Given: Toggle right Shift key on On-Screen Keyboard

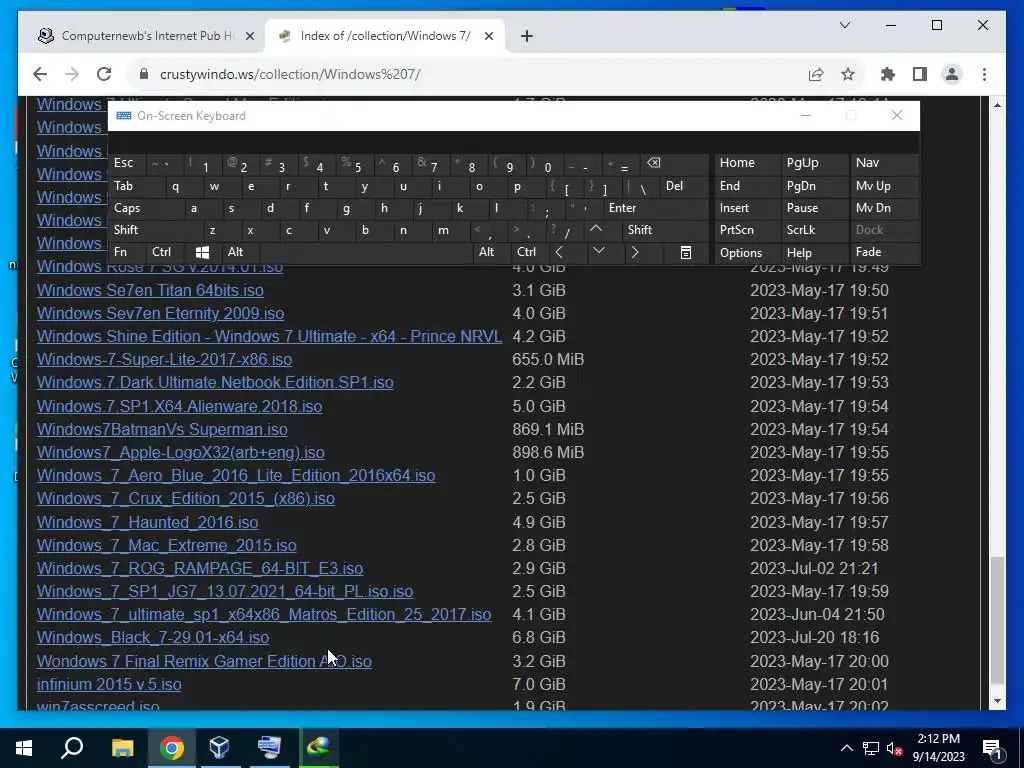Looking at the screenshot, I should pyautogui.click(x=665, y=230).
